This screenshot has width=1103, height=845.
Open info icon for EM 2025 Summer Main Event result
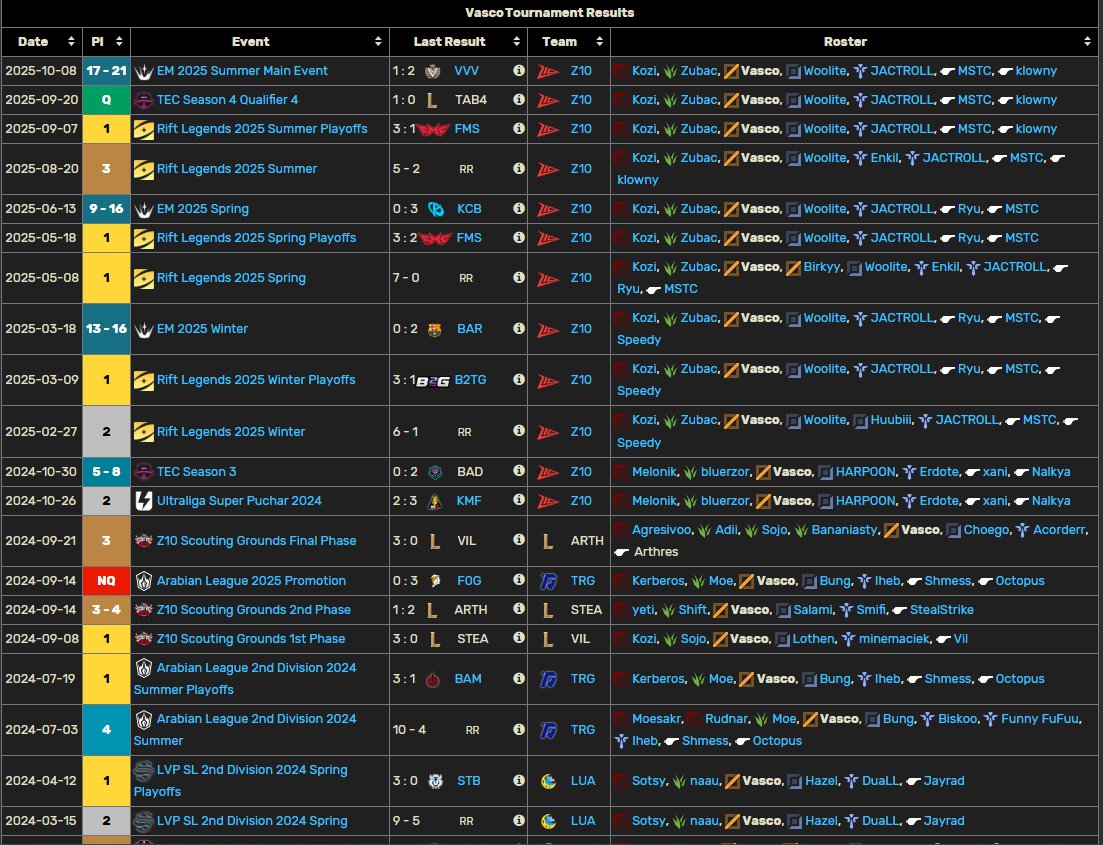(518, 70)
